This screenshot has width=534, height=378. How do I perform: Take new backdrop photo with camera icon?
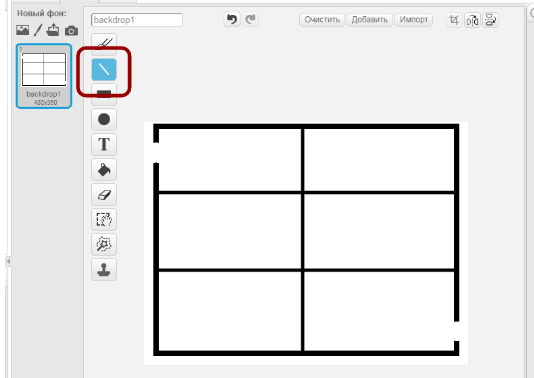[71, 31]
